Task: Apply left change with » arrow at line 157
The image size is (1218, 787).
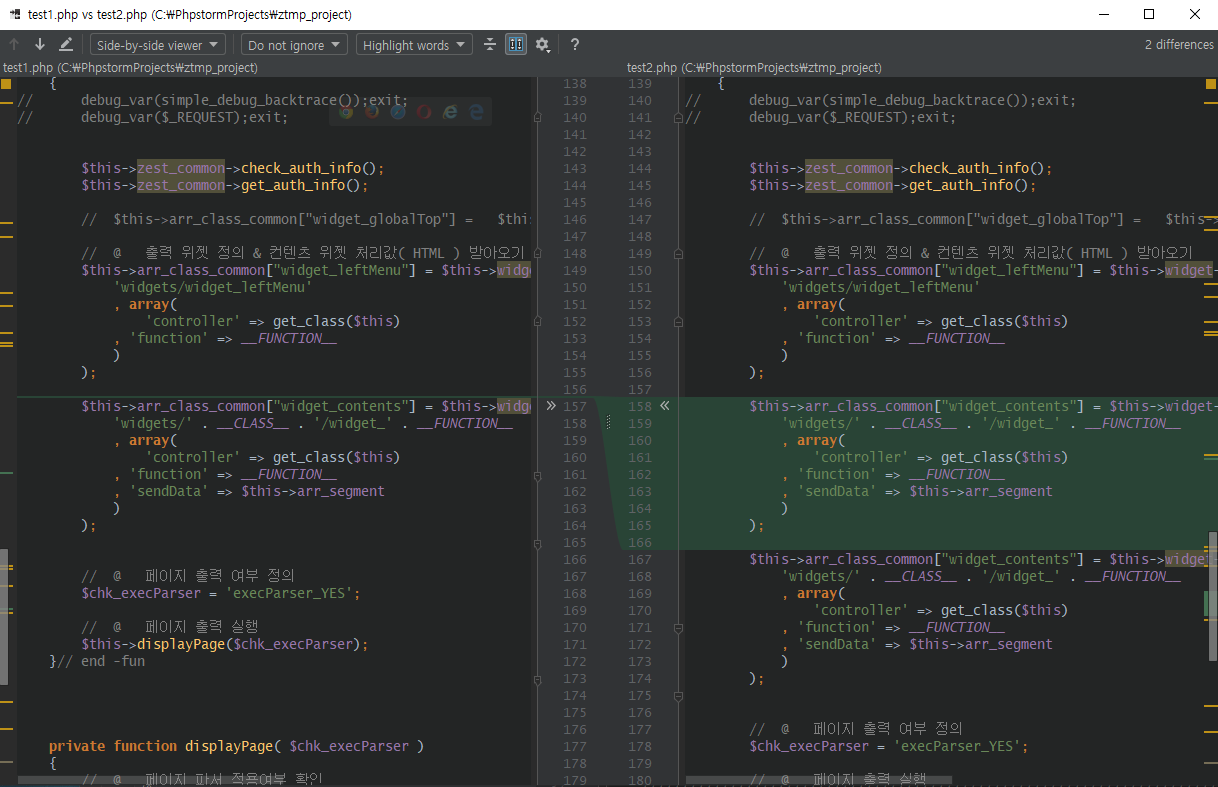Action: [x=551, y=406]
